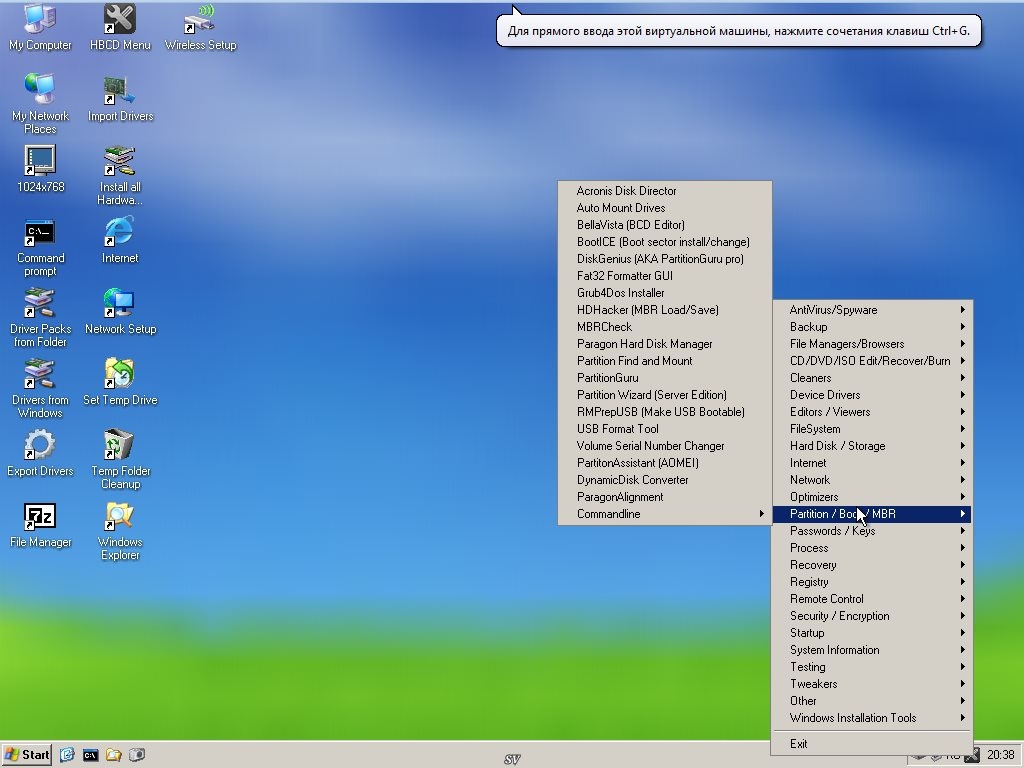Select Acronis Disk Director menu entry
The width and height of the screenshot is (1024, 768).
point(626,191)
